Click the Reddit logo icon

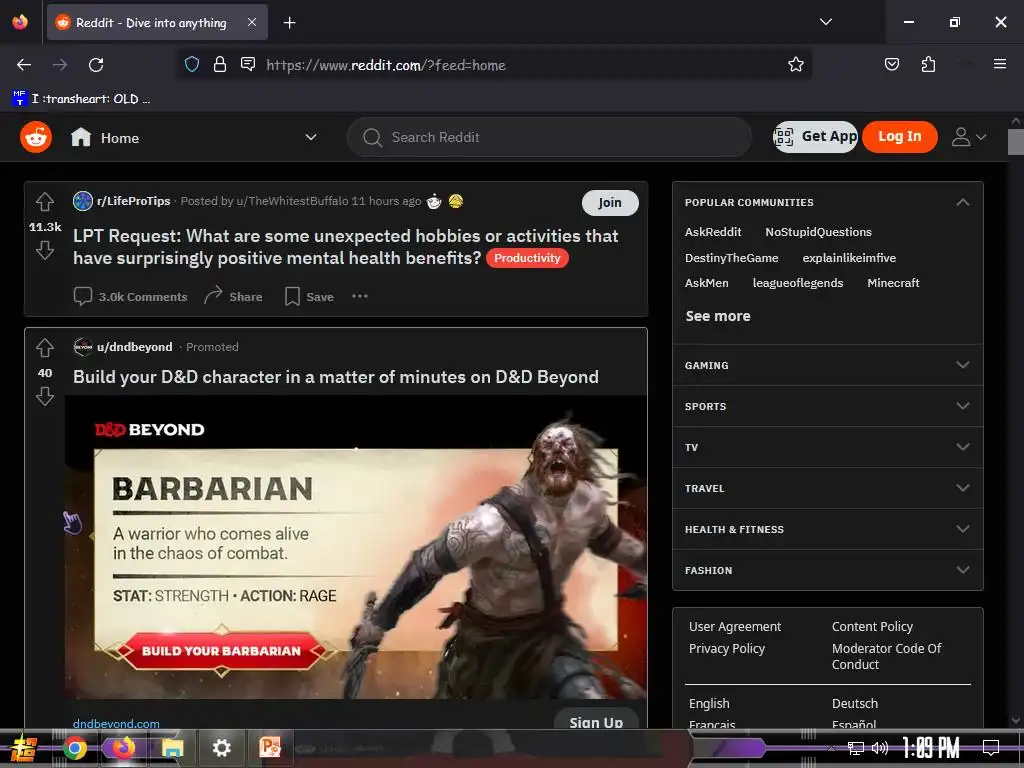36,137
